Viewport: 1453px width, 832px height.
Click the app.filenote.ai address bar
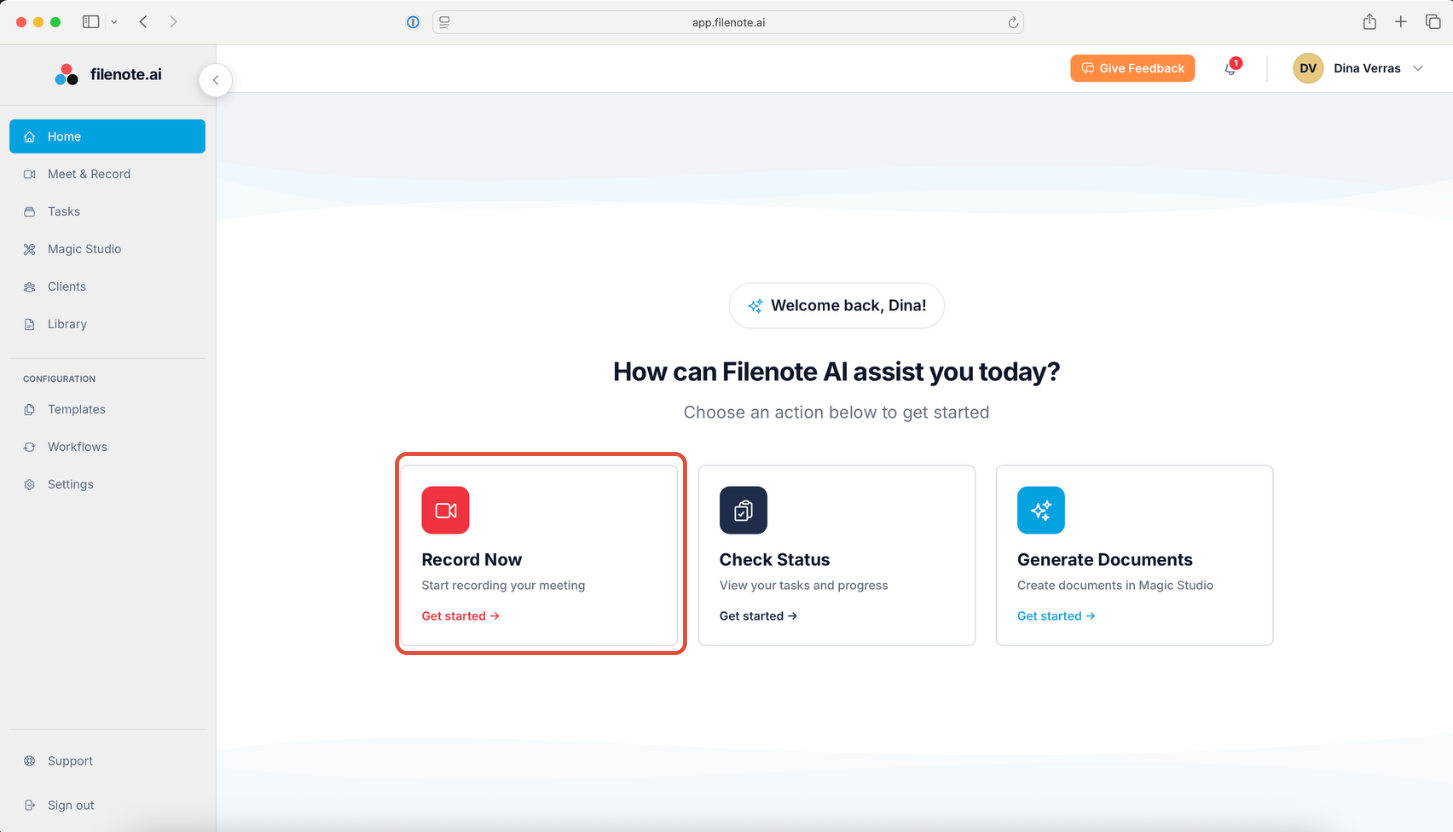[x=728, y=22]
